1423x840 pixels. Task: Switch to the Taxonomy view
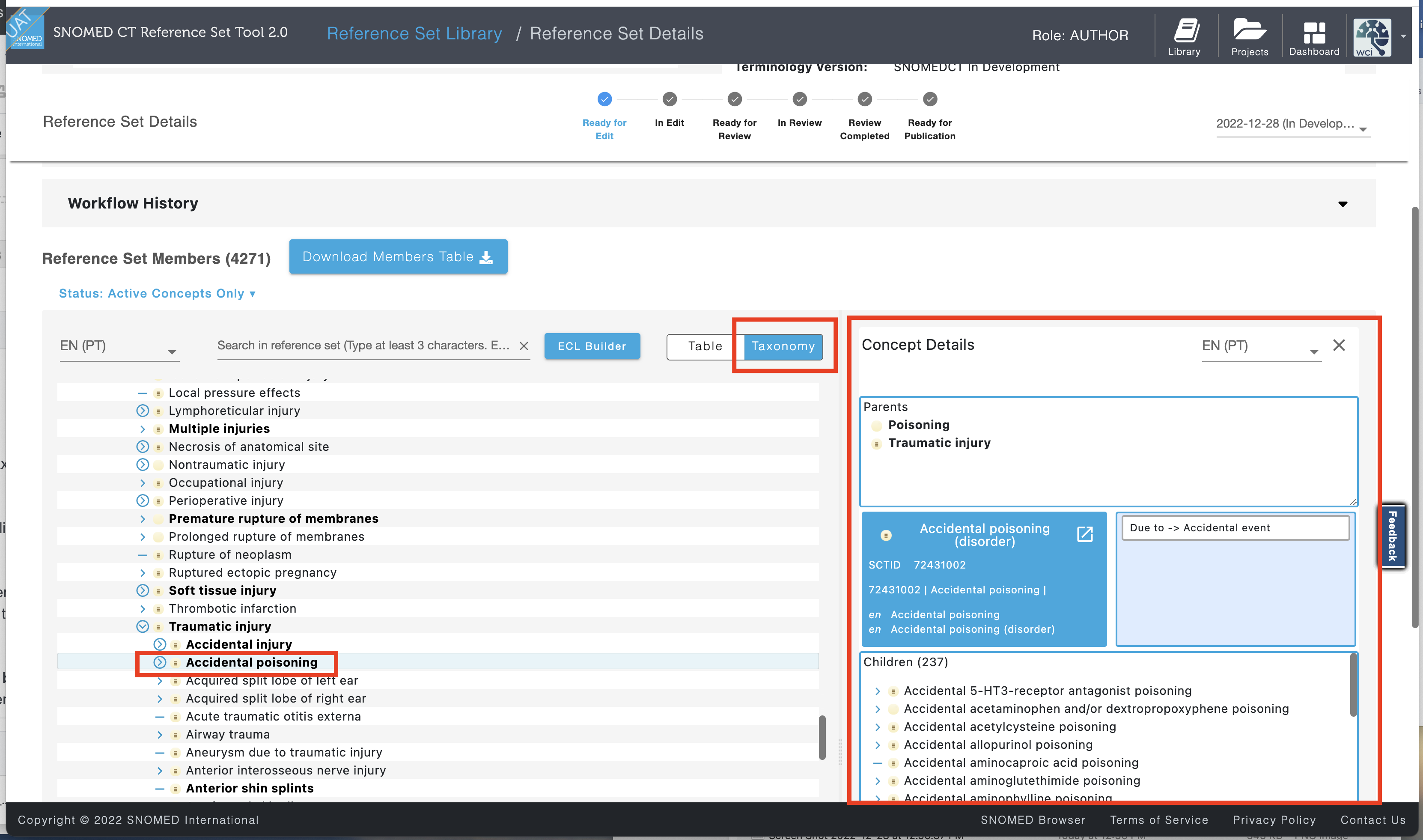tap(783, 346)
